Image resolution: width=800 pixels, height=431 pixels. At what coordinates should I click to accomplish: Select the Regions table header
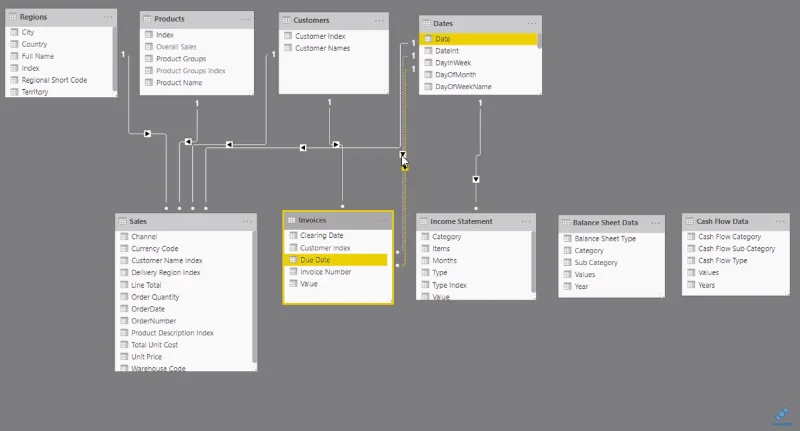(61, 17)
